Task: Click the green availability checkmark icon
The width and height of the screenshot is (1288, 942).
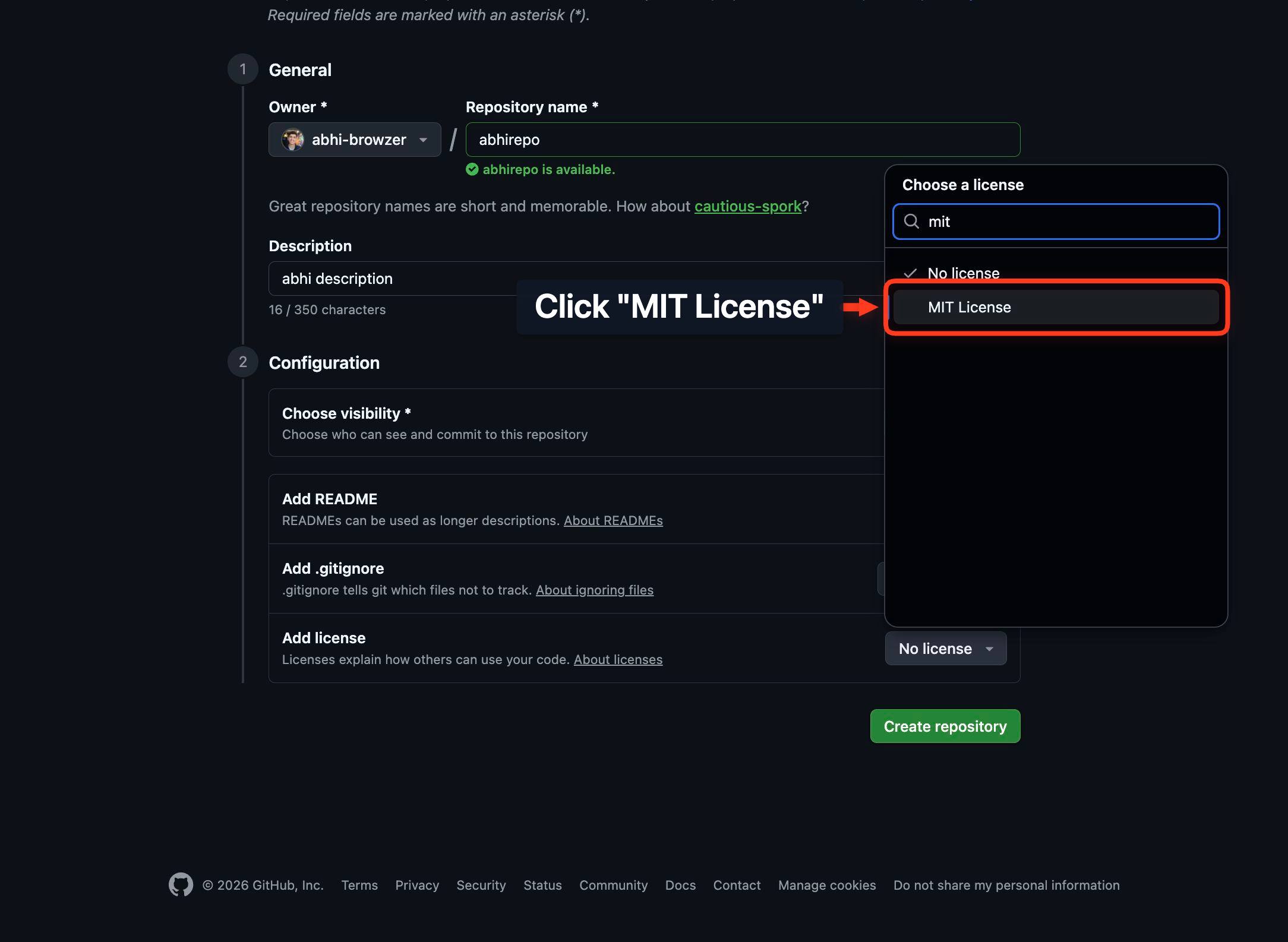Action: 472,169
